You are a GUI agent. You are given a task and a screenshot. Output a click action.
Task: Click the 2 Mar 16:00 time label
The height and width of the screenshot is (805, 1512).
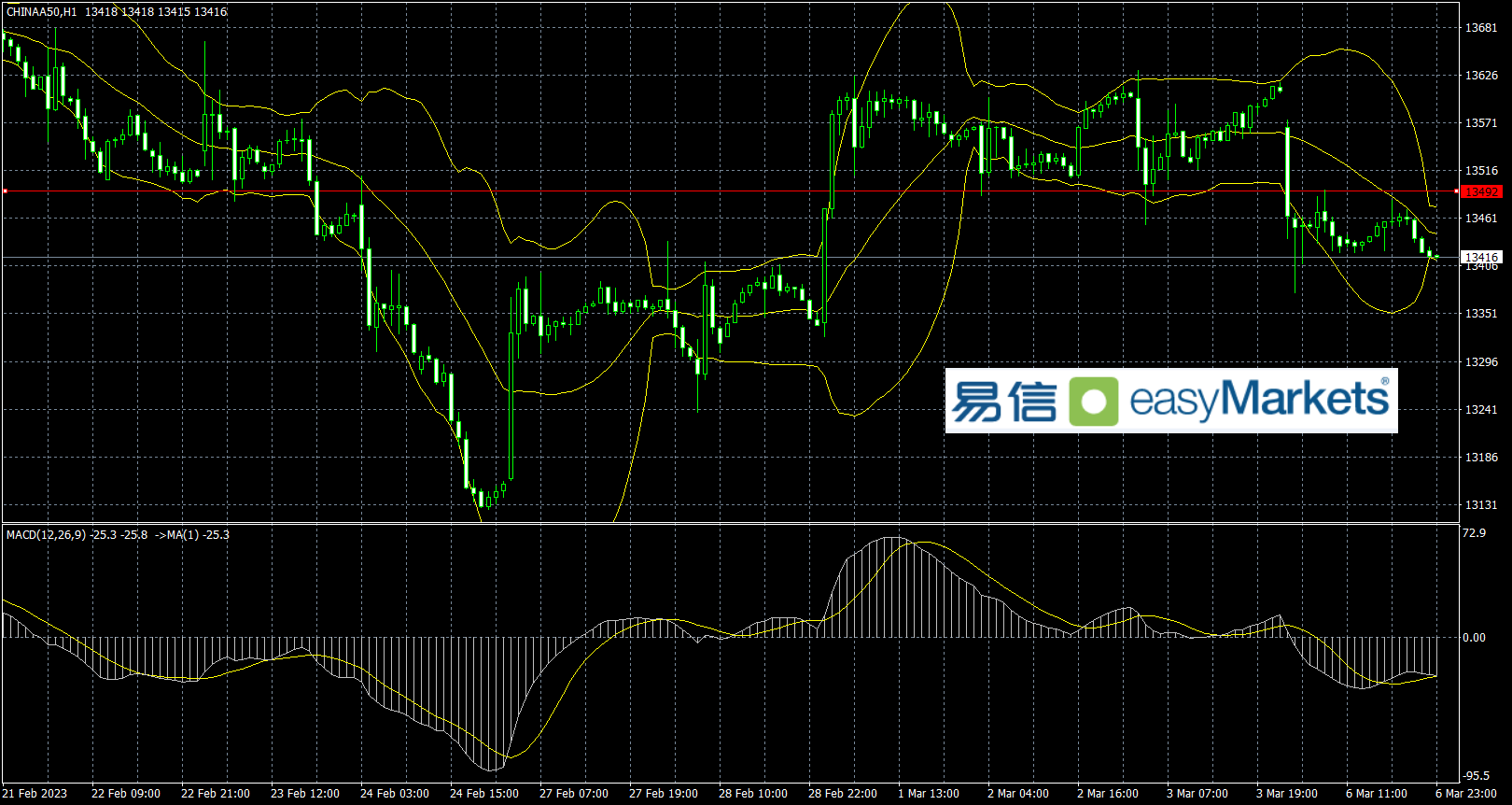click(x=1108, y=794)
